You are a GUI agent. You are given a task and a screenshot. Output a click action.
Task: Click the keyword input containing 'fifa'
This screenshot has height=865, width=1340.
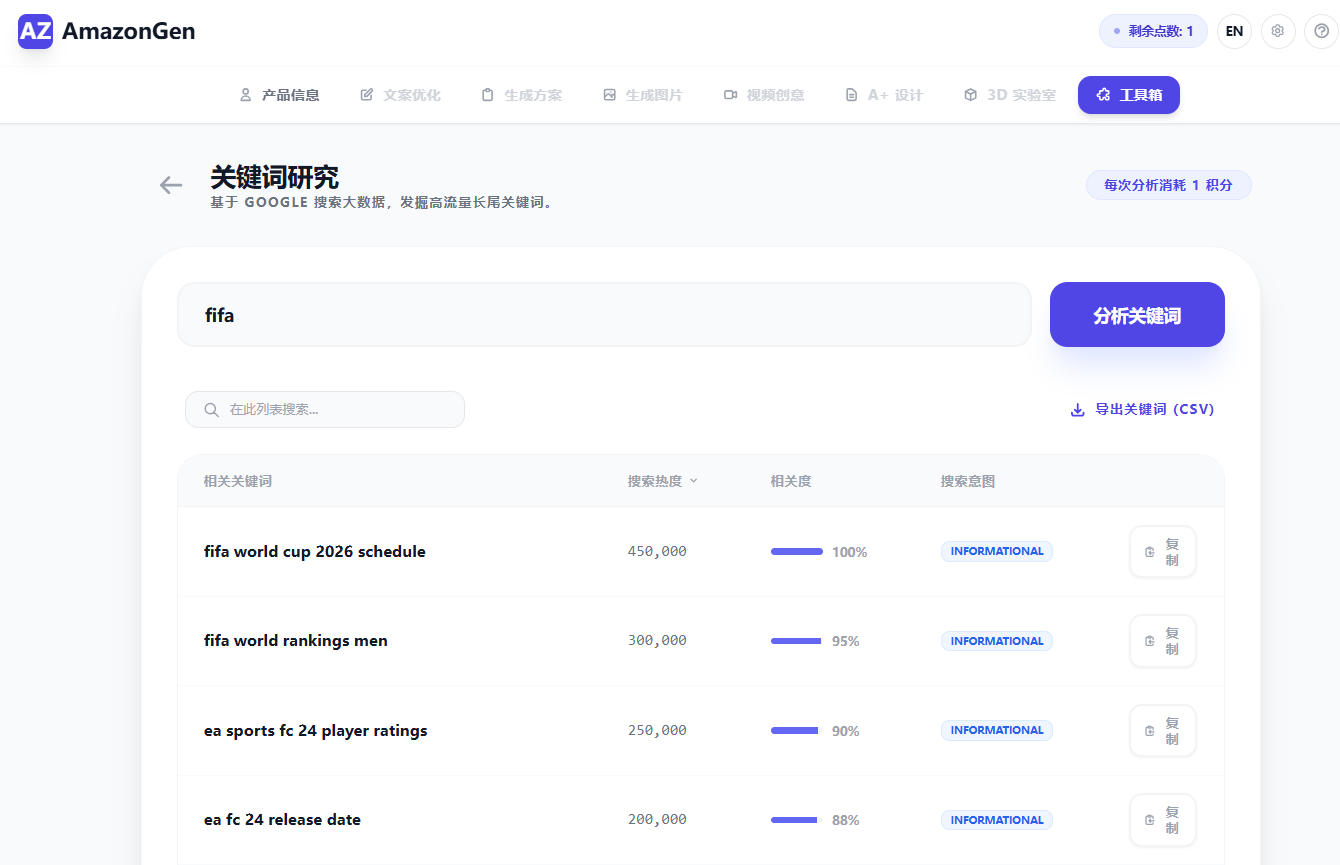pyautogui.click(x=604, y=315)
